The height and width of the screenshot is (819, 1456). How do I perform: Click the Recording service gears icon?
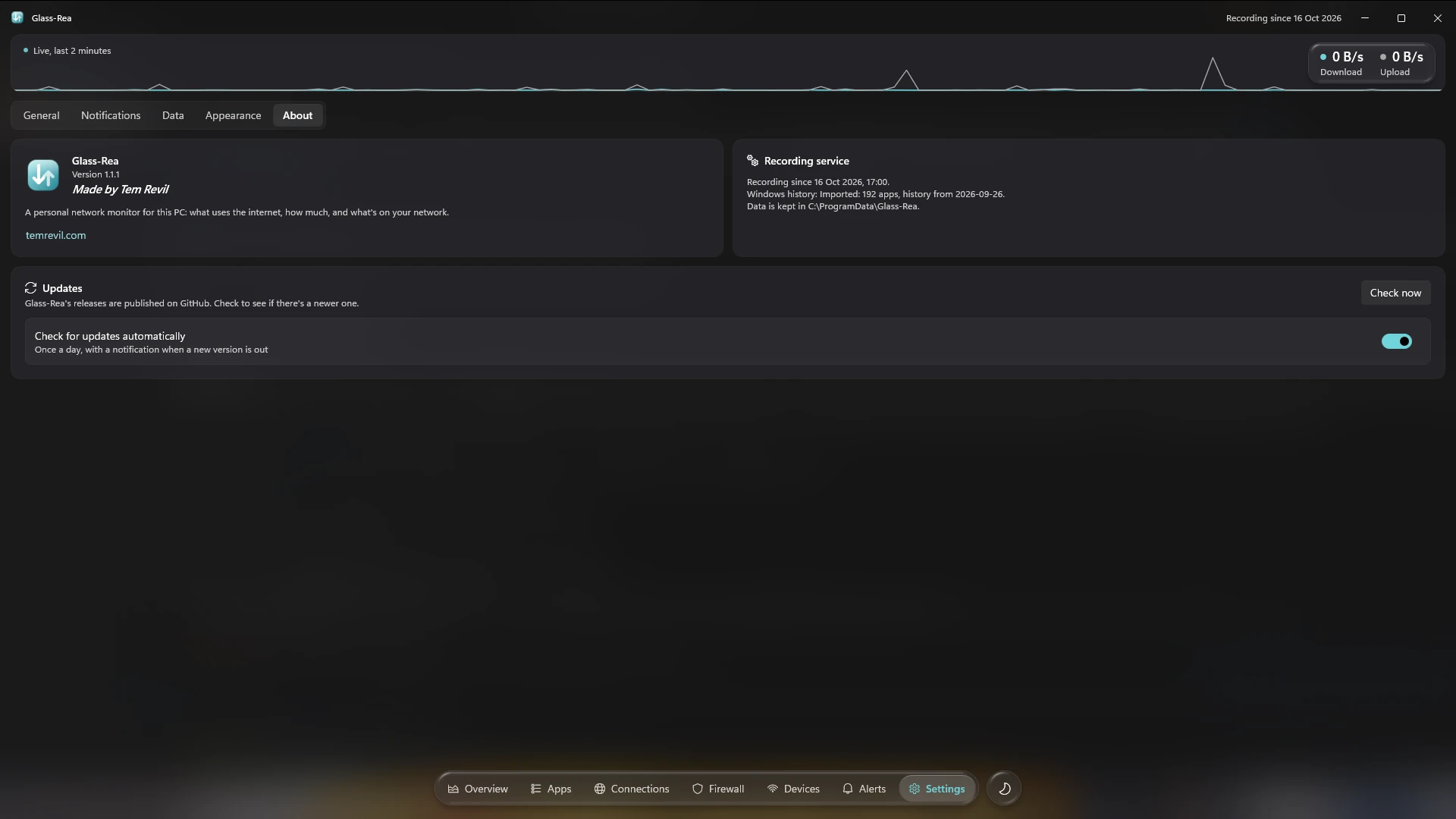click(752, 161)
